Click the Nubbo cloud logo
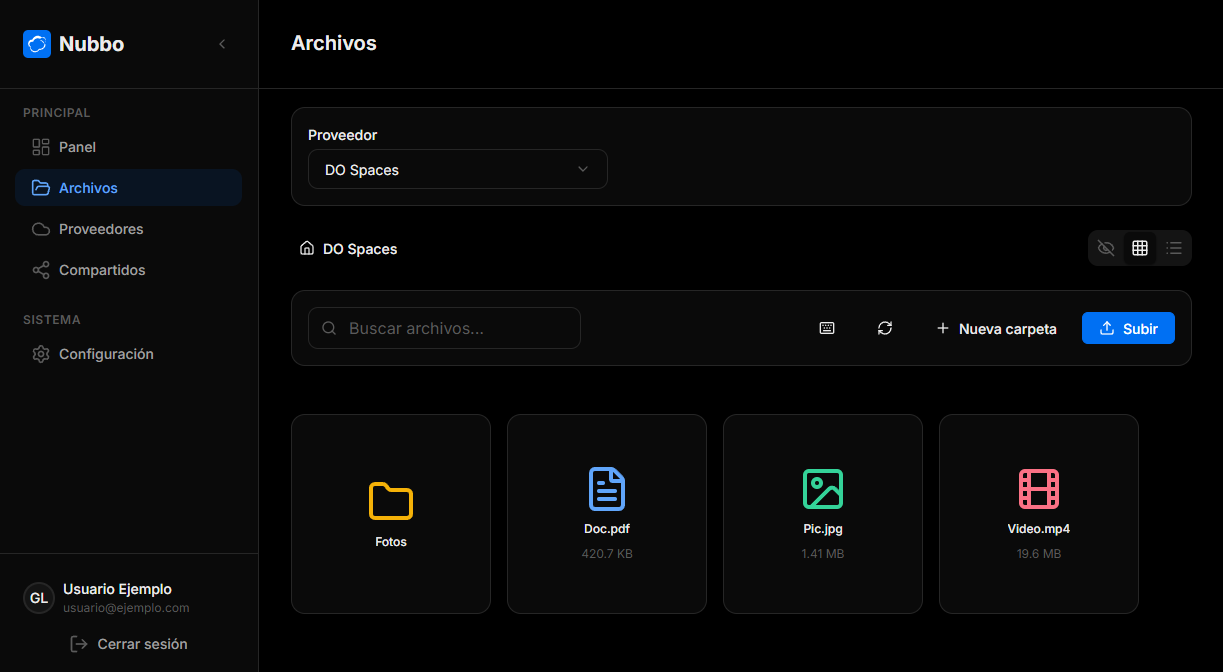This screenshot has height=672, width=1223. point(37,44)
